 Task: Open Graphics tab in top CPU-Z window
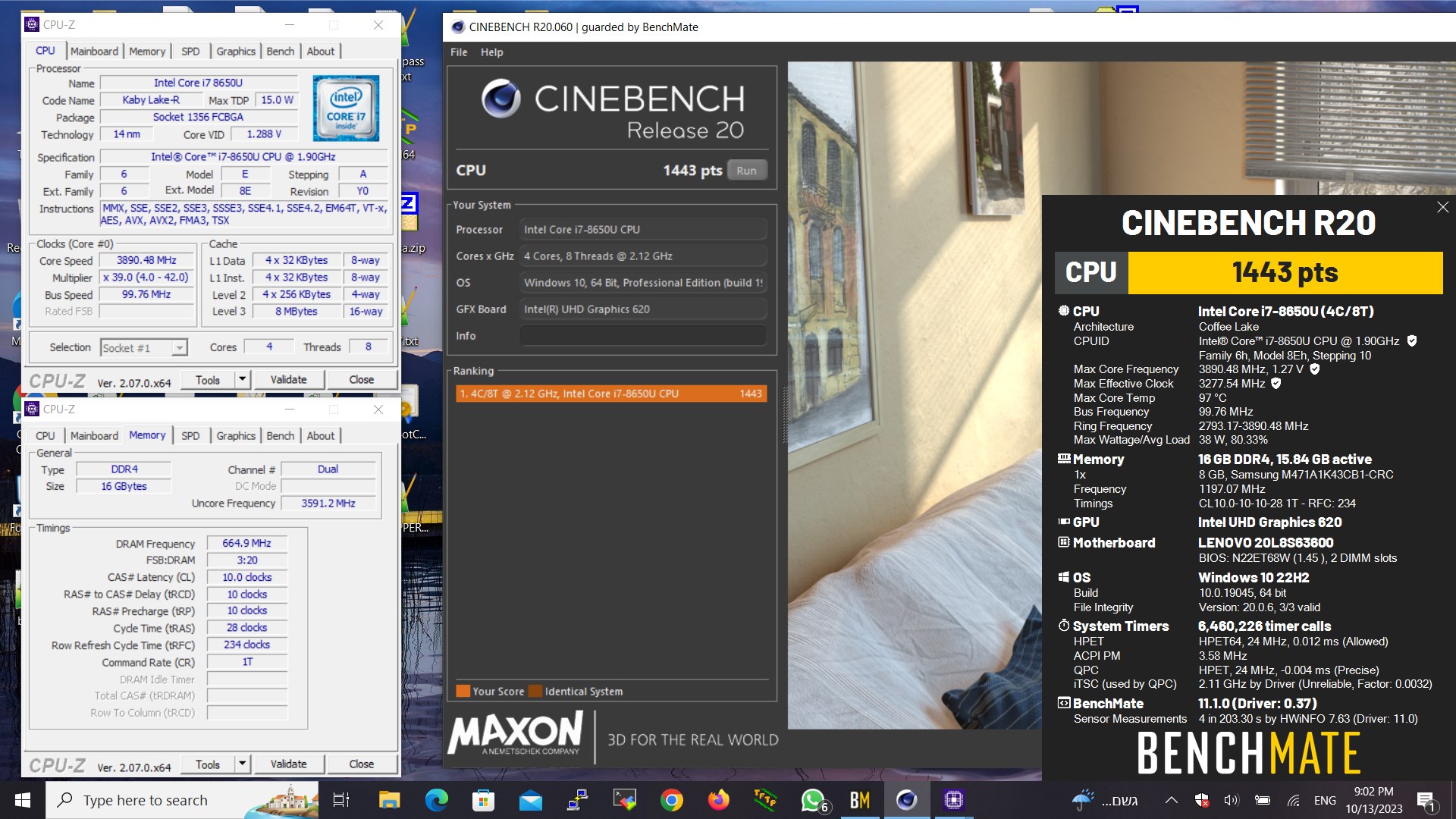[x=236, y=51]
